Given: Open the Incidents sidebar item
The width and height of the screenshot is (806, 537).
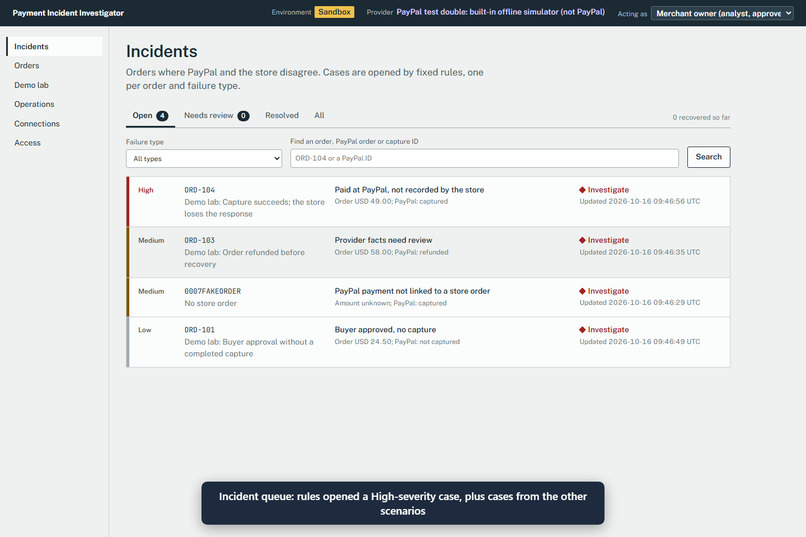Looking at the screenshot, I should coord(54,46).
